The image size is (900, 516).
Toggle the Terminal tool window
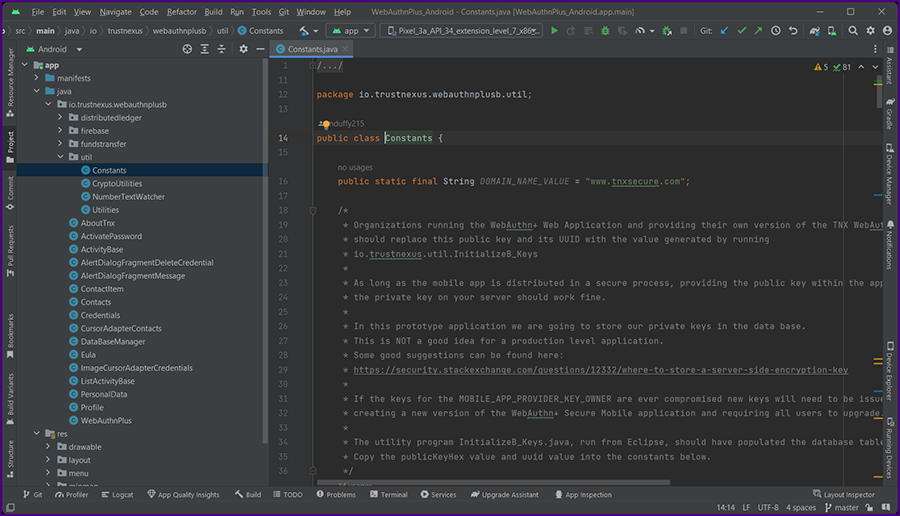coord(387,494)
